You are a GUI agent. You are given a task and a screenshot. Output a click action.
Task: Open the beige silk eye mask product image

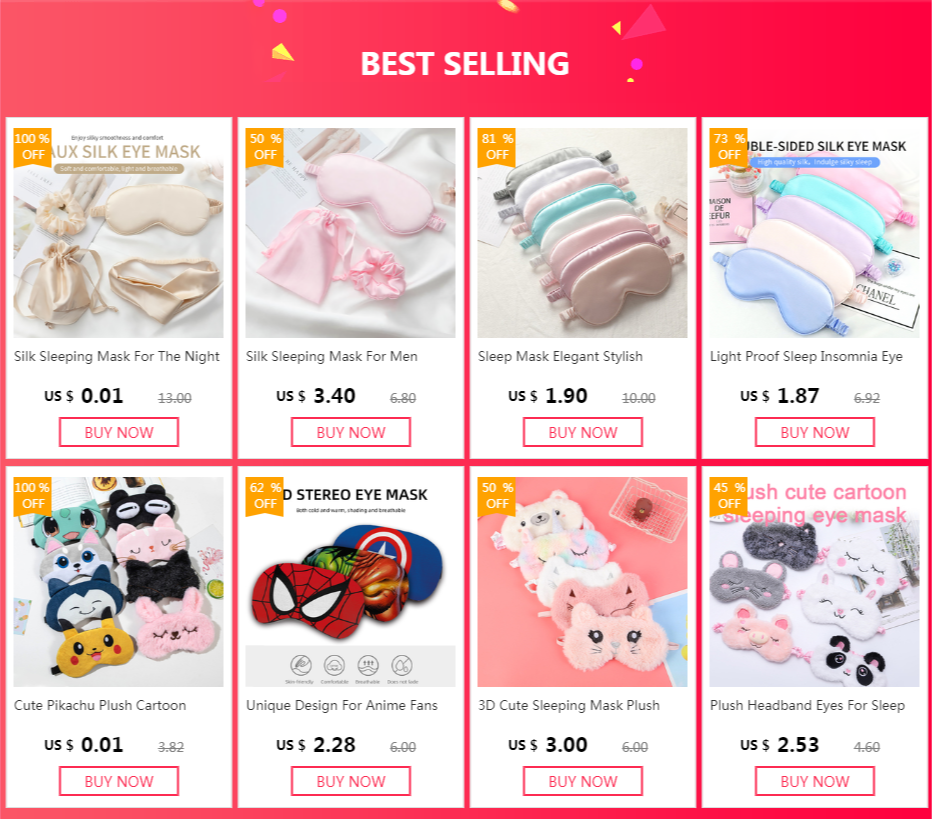(x=119, y=233)
